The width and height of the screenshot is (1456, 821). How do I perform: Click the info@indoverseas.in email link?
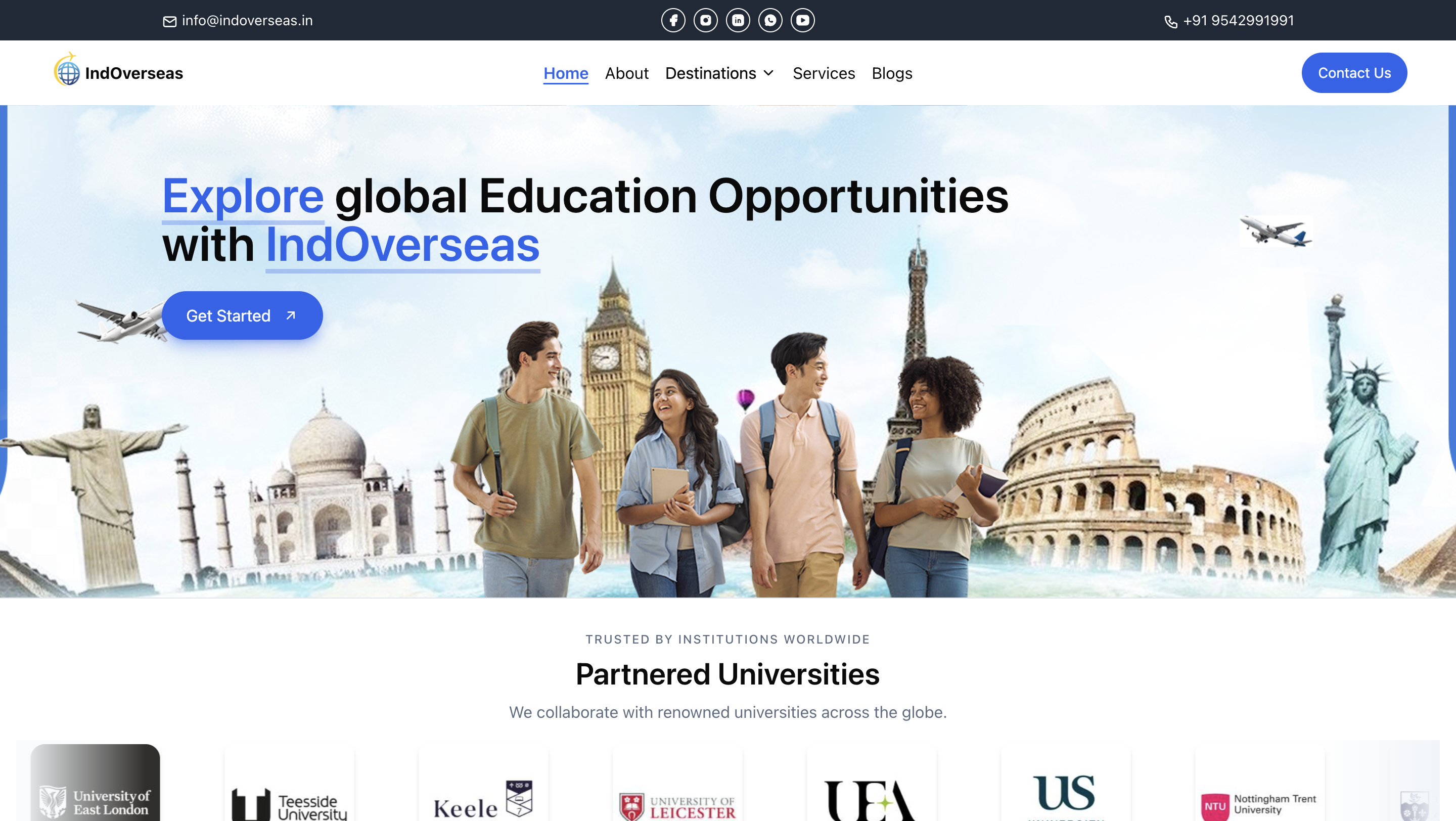[247, 21]
